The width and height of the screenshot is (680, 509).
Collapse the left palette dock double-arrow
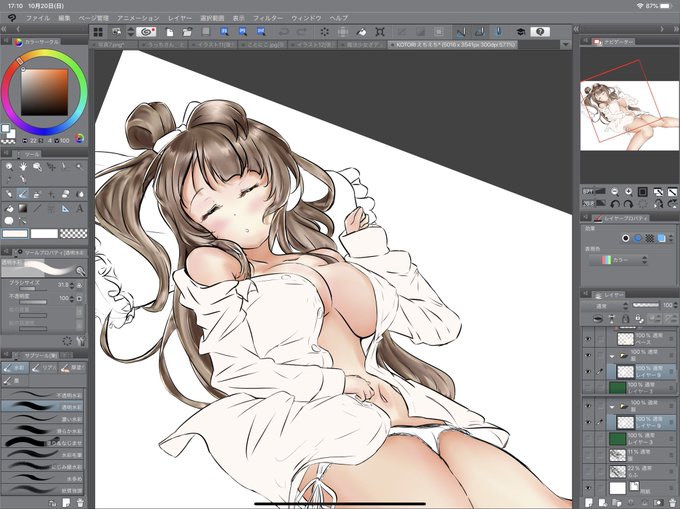(x=4, y=29)
